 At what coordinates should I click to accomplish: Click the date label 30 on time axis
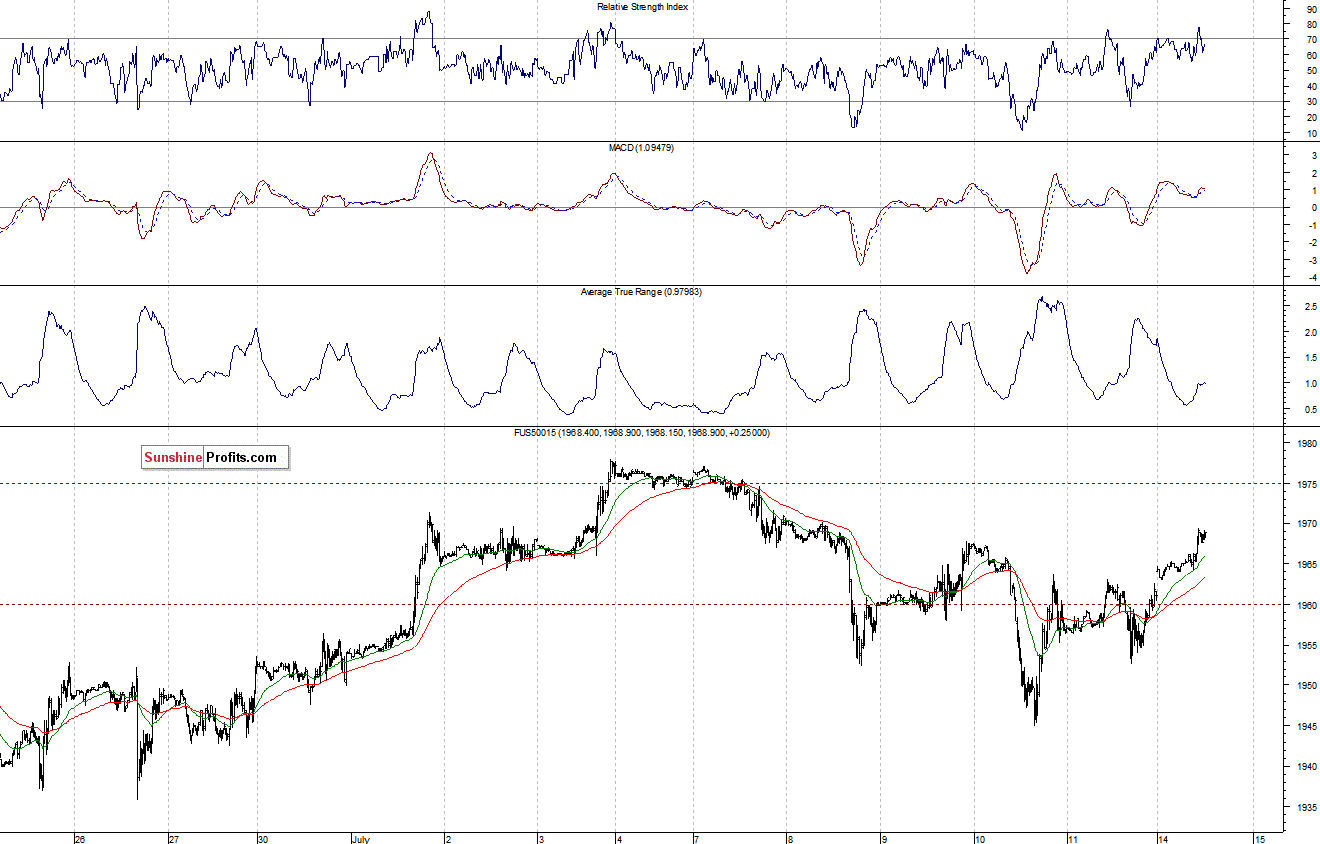(261, 838)
